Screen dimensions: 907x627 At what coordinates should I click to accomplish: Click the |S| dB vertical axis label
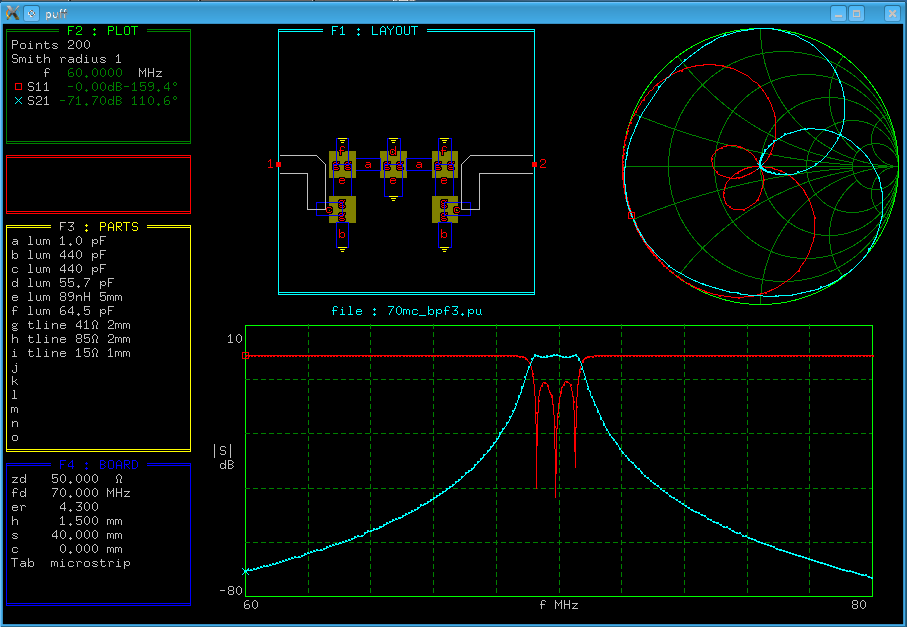pos(223,458)
